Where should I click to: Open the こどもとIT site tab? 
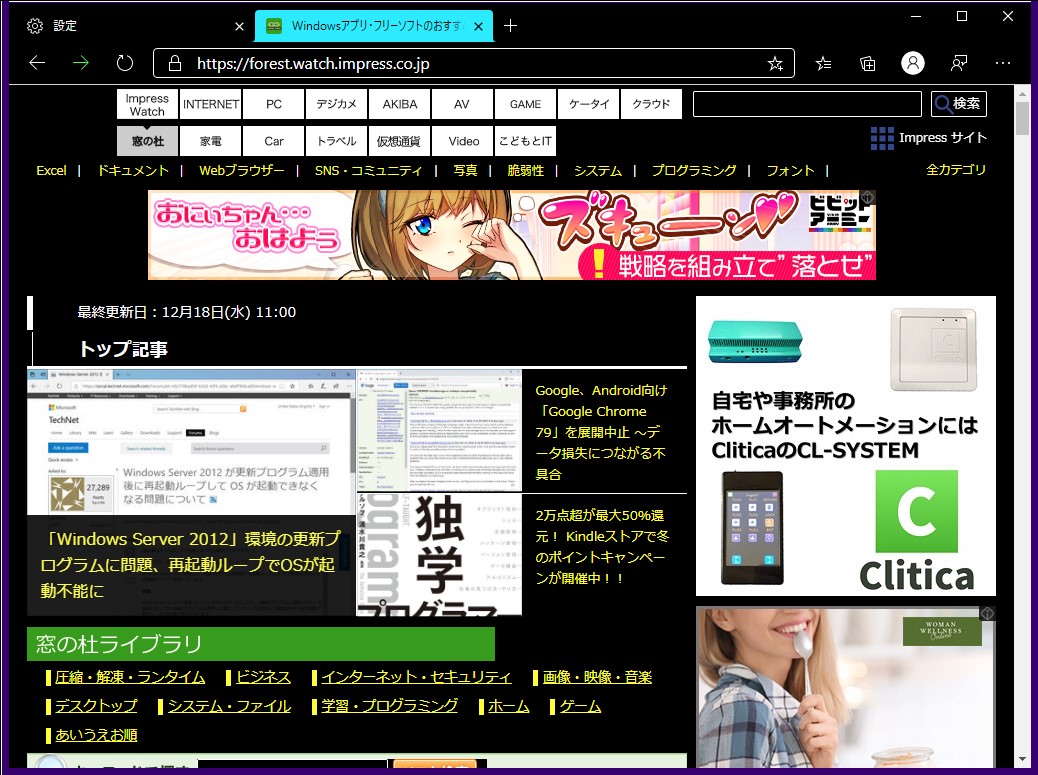click(x=526, y=141)
